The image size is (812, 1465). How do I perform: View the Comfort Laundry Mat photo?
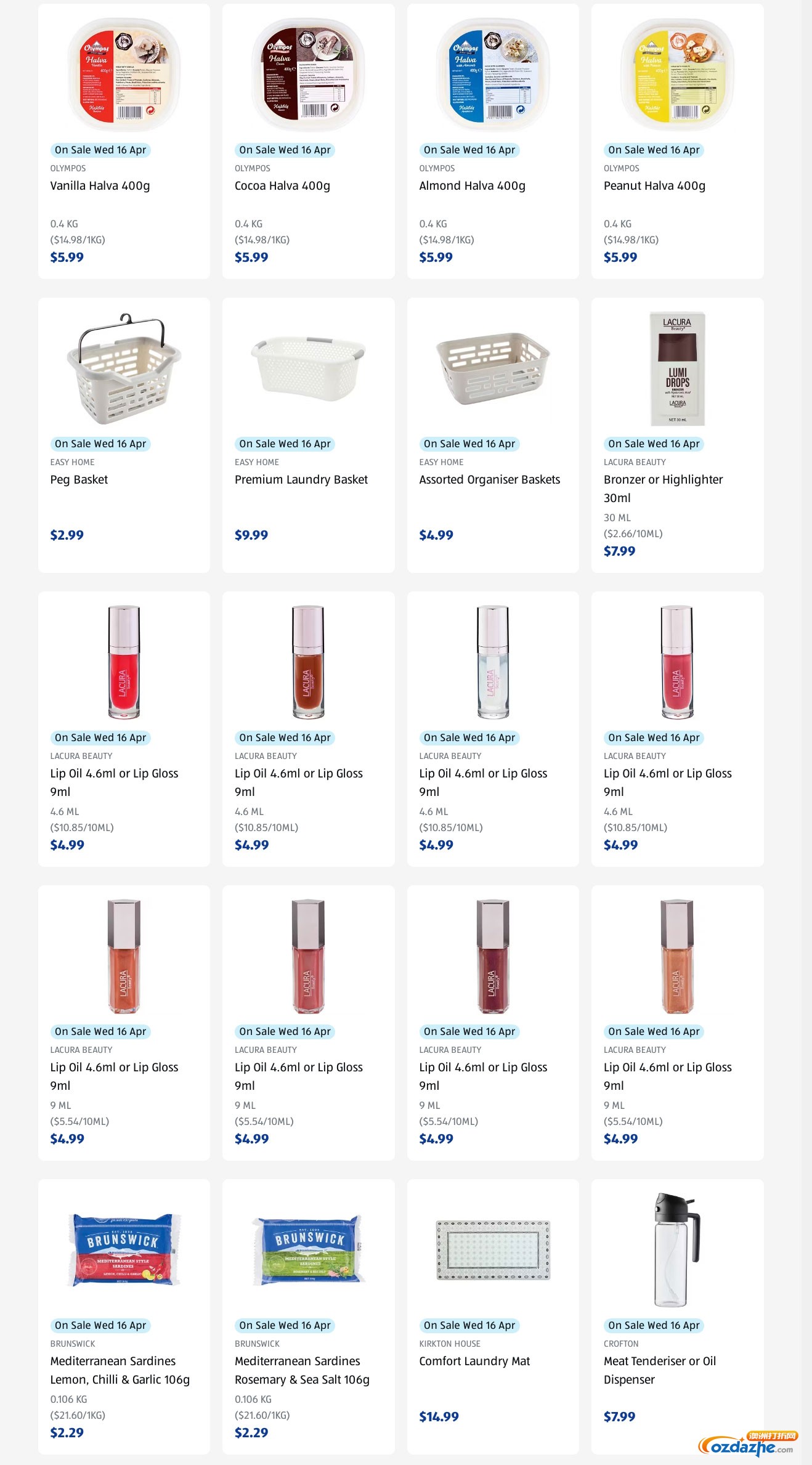[493, 1251]
